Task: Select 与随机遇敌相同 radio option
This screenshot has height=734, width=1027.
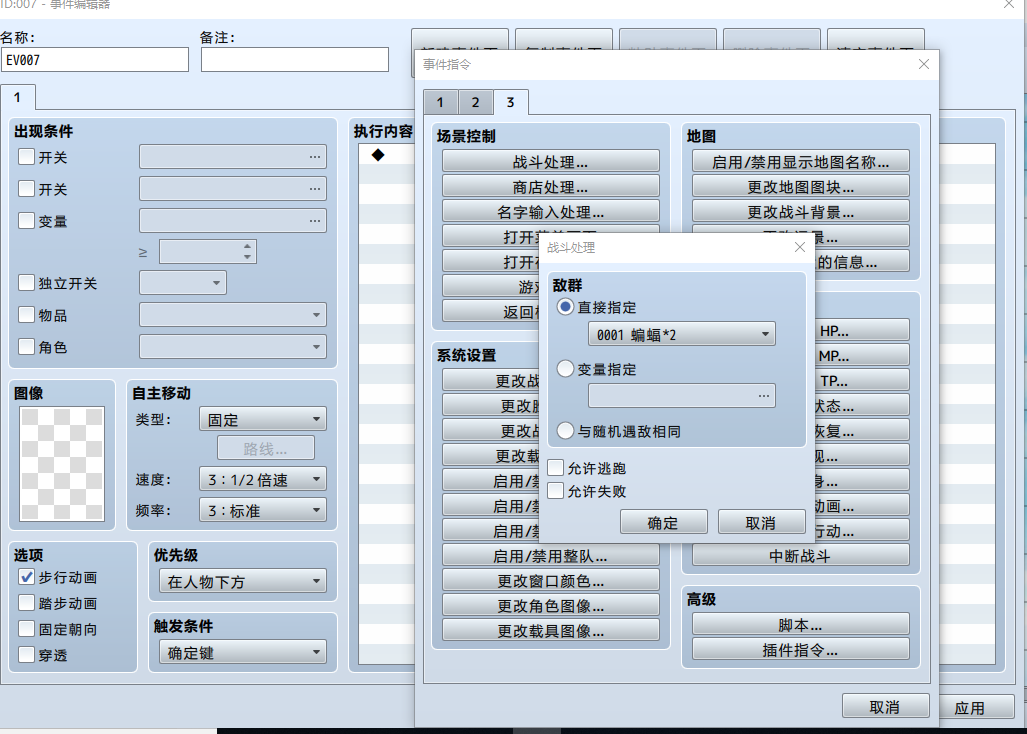Action: coord(565,431)
